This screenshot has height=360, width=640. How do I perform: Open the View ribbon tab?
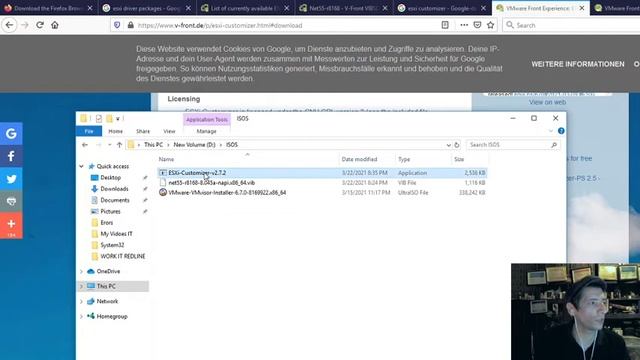tap(169, 131)
